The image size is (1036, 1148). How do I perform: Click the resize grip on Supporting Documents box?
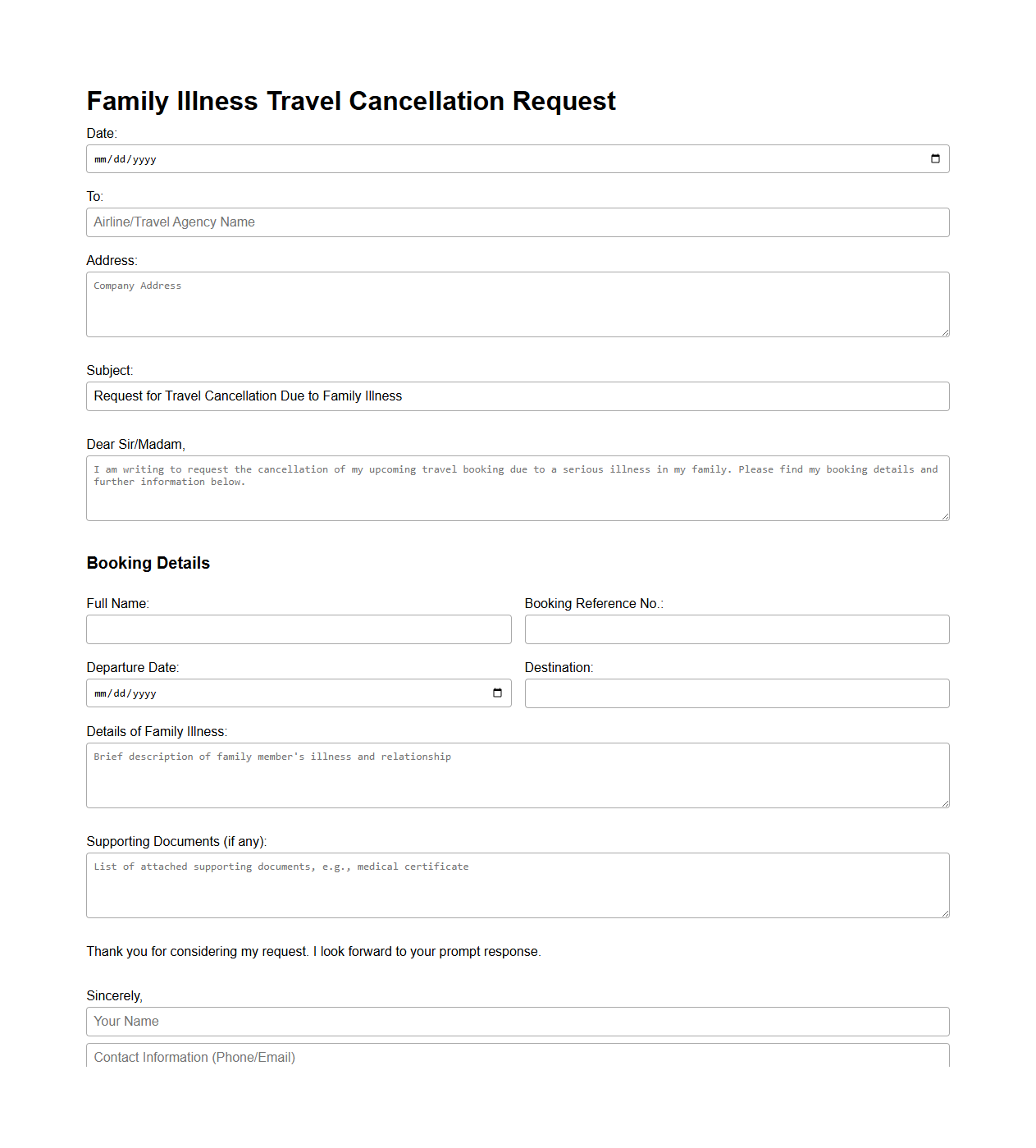(x=945, y=912)
